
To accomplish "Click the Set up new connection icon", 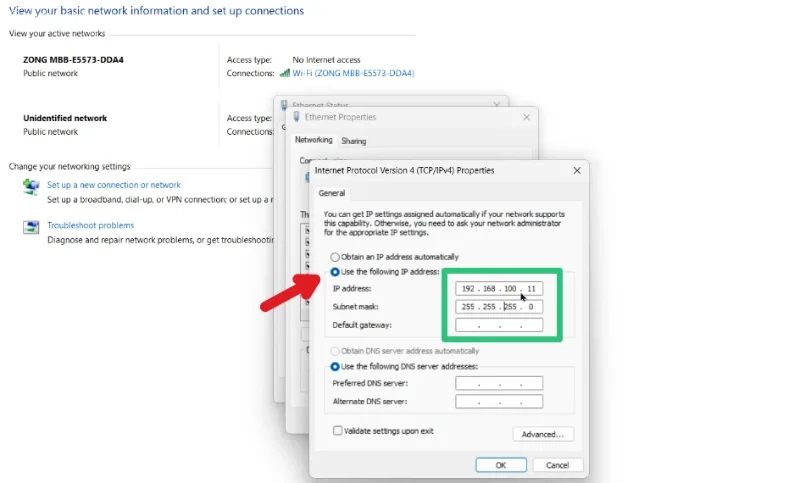I will point(31,187).
